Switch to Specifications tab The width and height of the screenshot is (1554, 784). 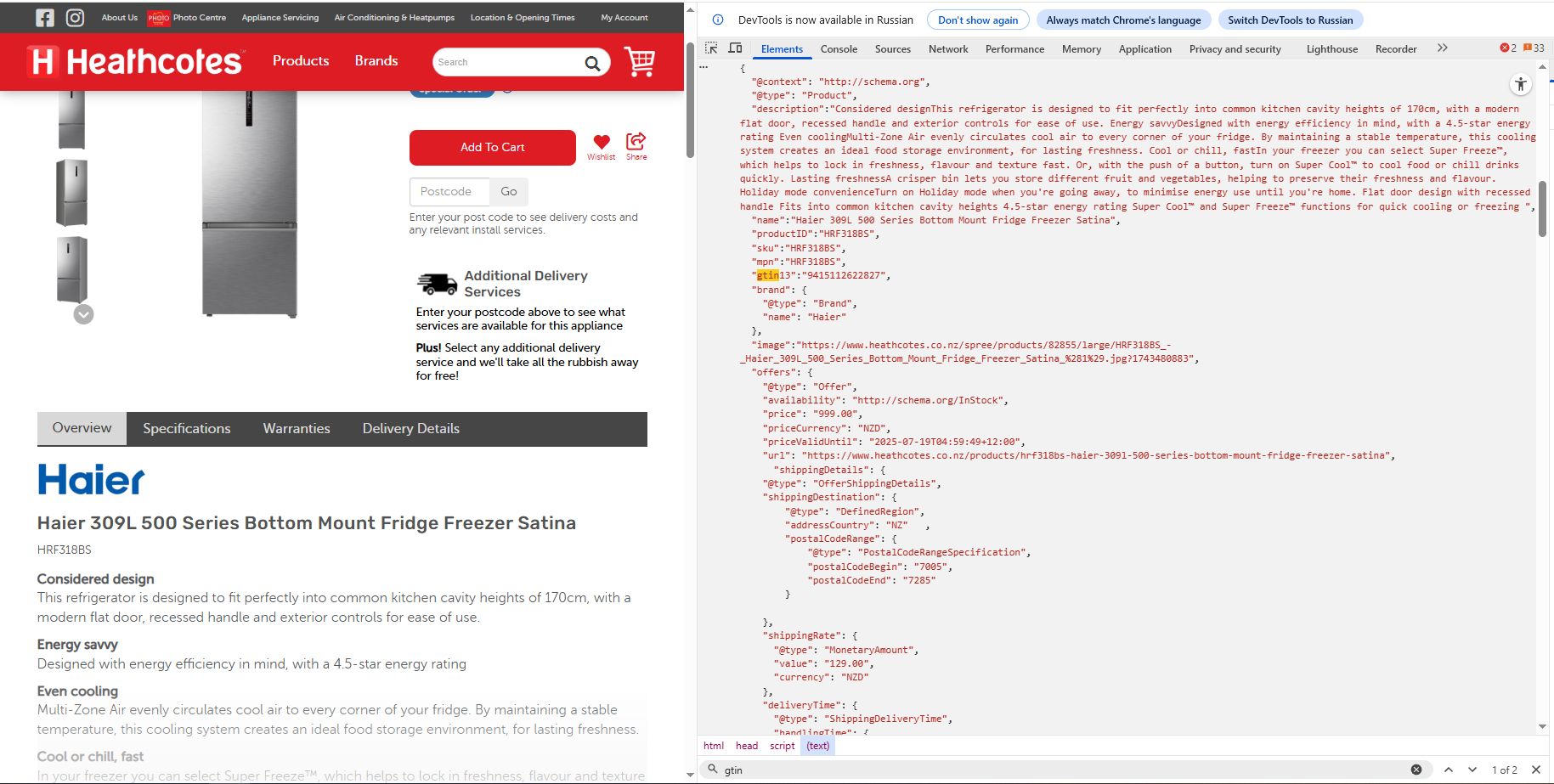pyautogui.click(x=187, y=429)
